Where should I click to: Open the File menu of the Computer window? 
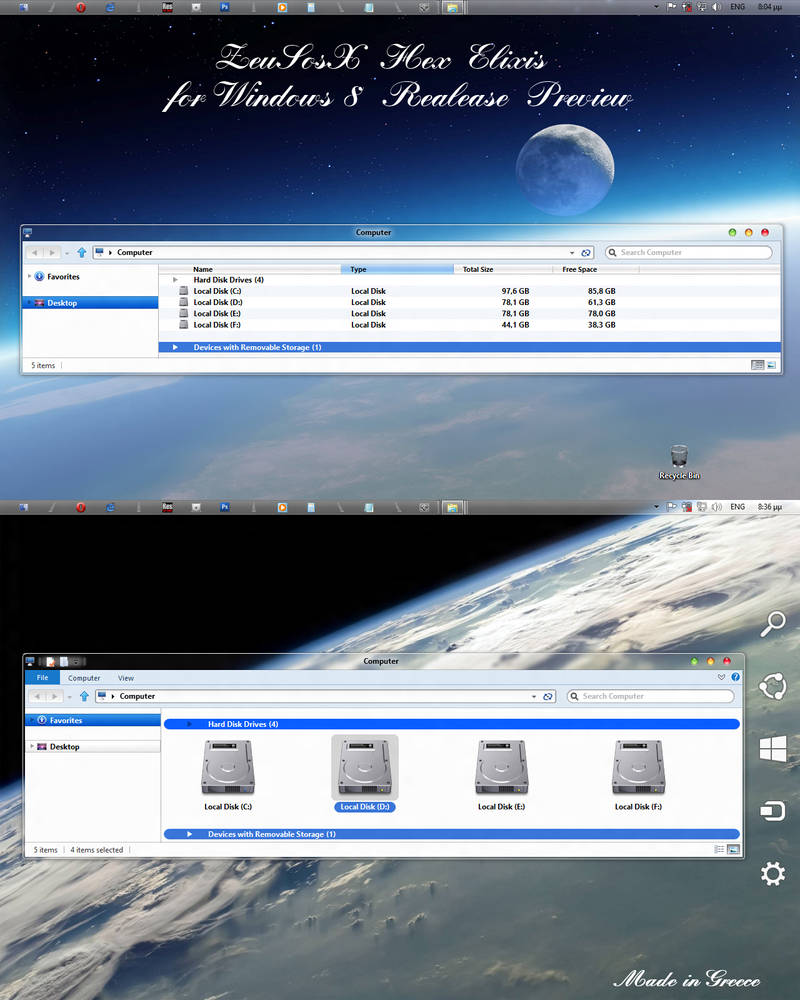point(42,677)
